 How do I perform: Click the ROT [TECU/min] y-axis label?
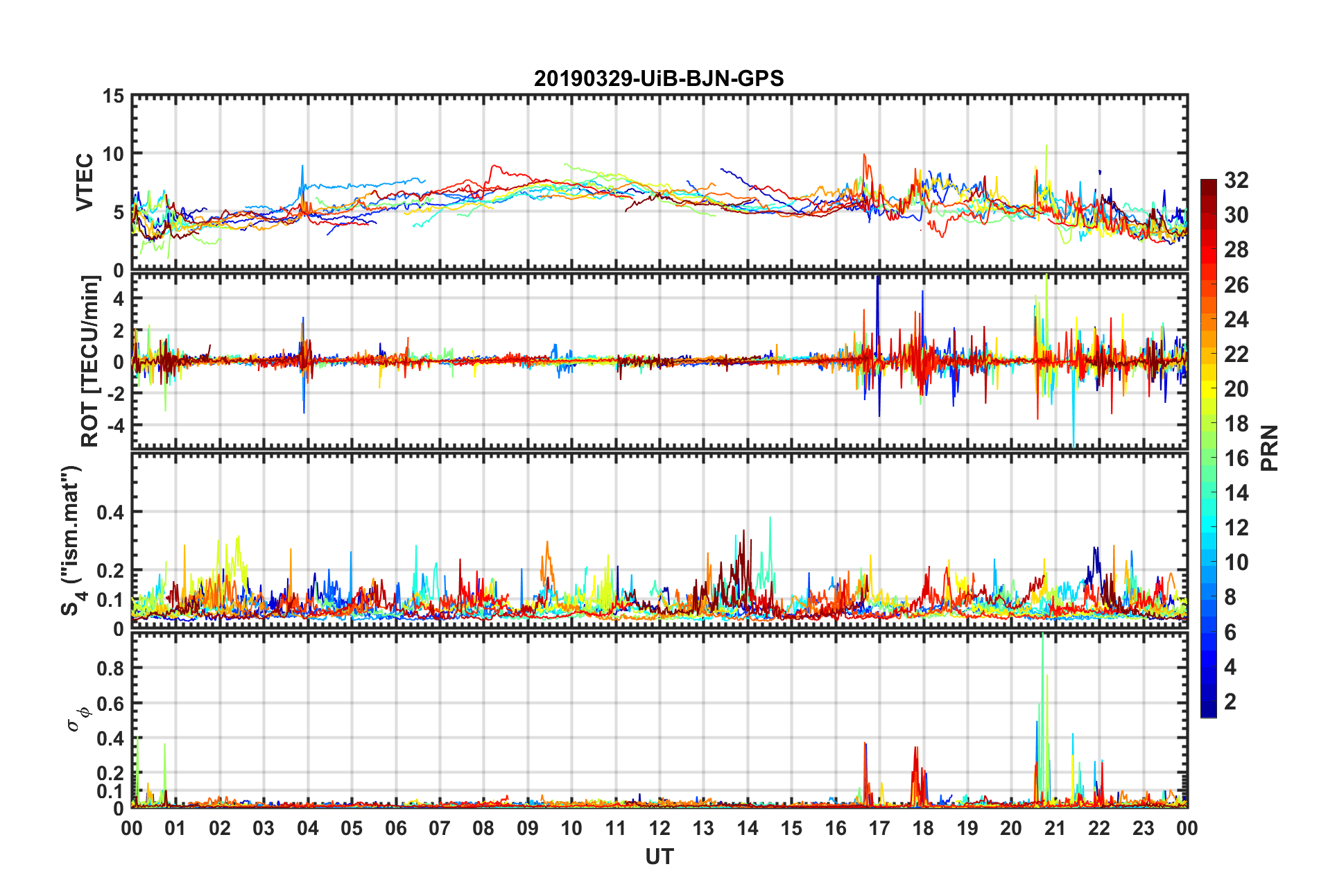coord(90,361)
